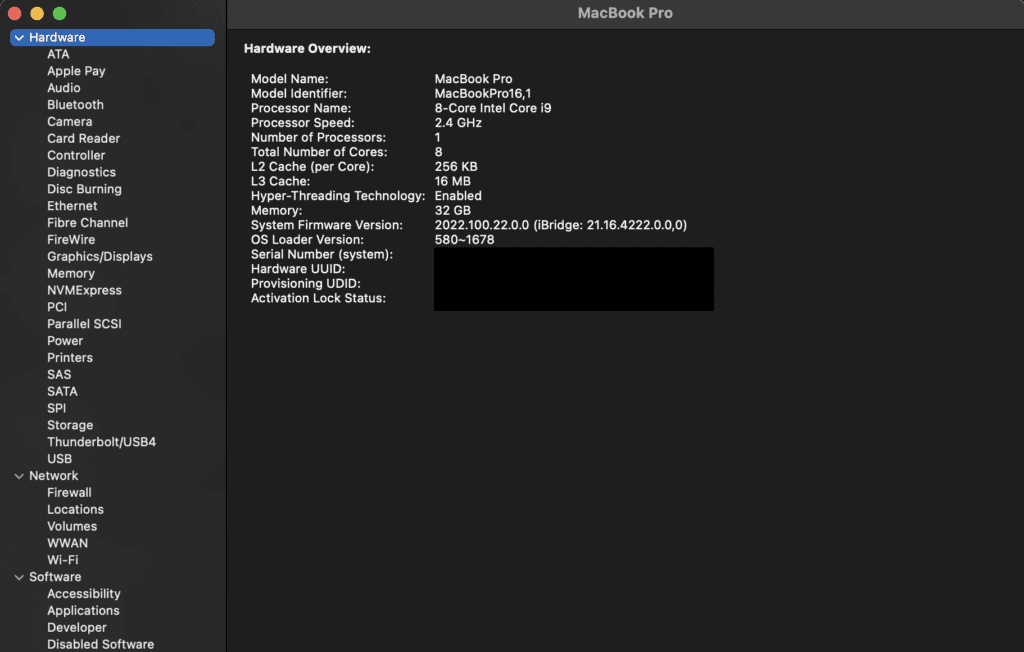
Task: Select Locations under Network
Action: 75,510
